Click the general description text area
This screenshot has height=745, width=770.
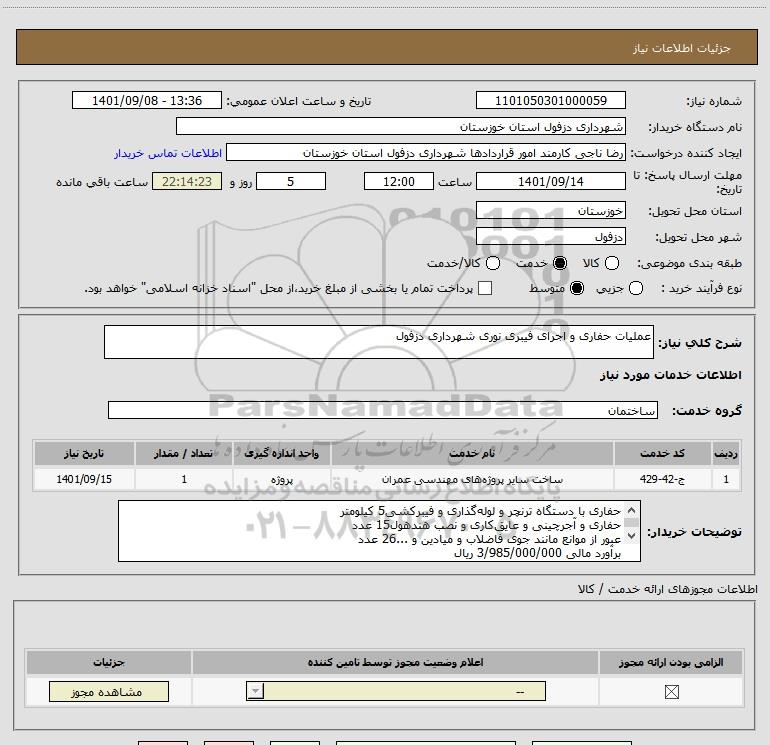[x=379, y=342]
